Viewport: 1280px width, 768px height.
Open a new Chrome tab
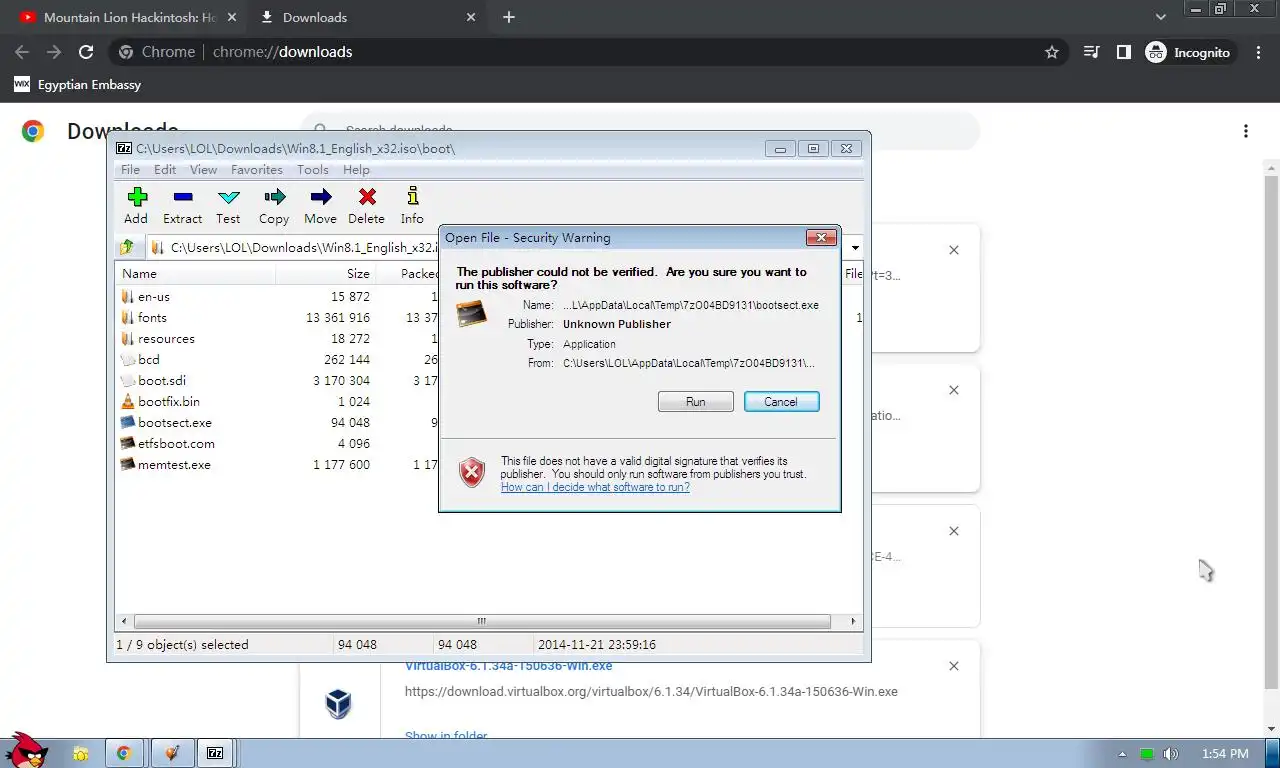pos(509,17)
